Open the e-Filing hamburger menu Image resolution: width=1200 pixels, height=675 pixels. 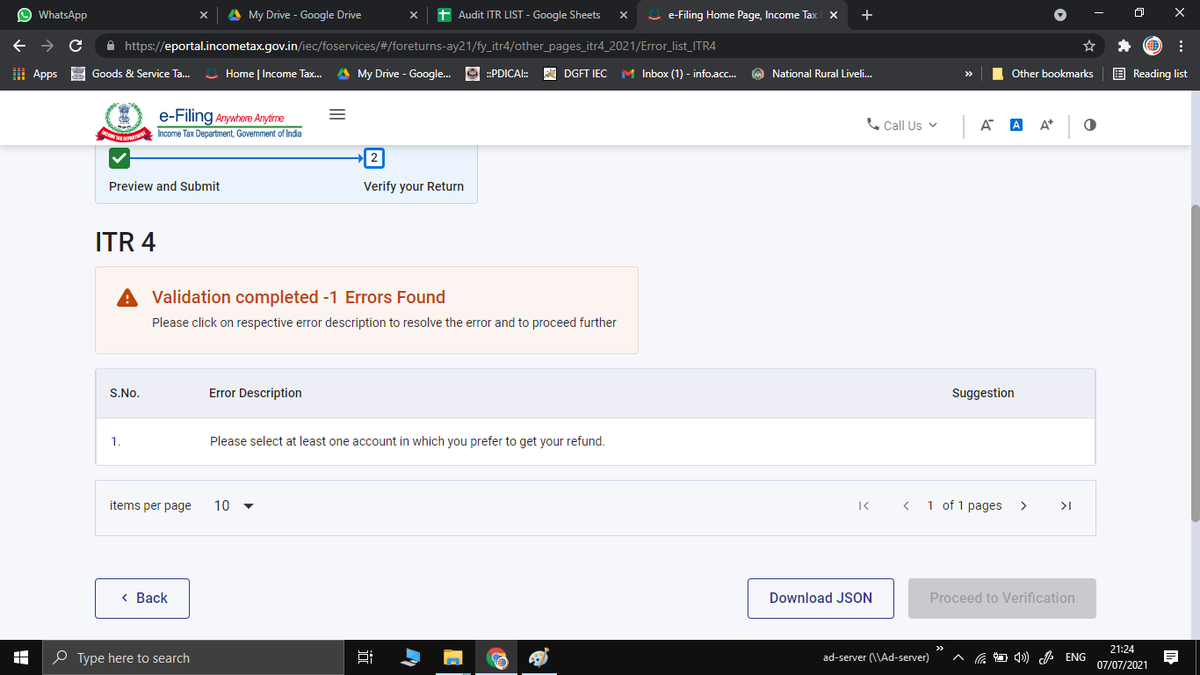point(337,114)
